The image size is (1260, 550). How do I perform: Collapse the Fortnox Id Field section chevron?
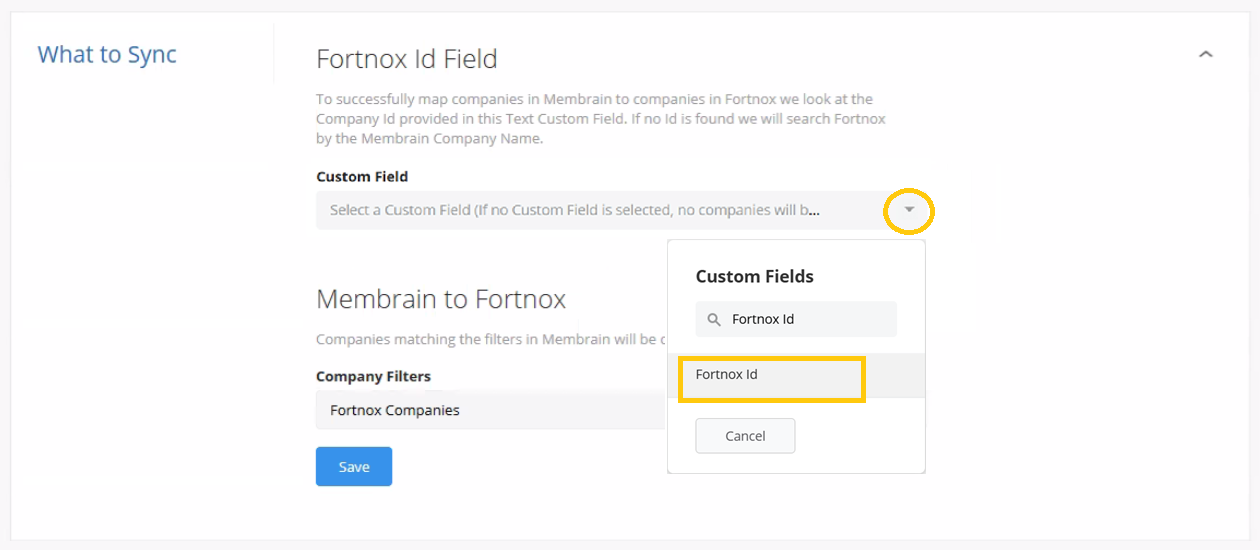click(x=1205, y=55)
